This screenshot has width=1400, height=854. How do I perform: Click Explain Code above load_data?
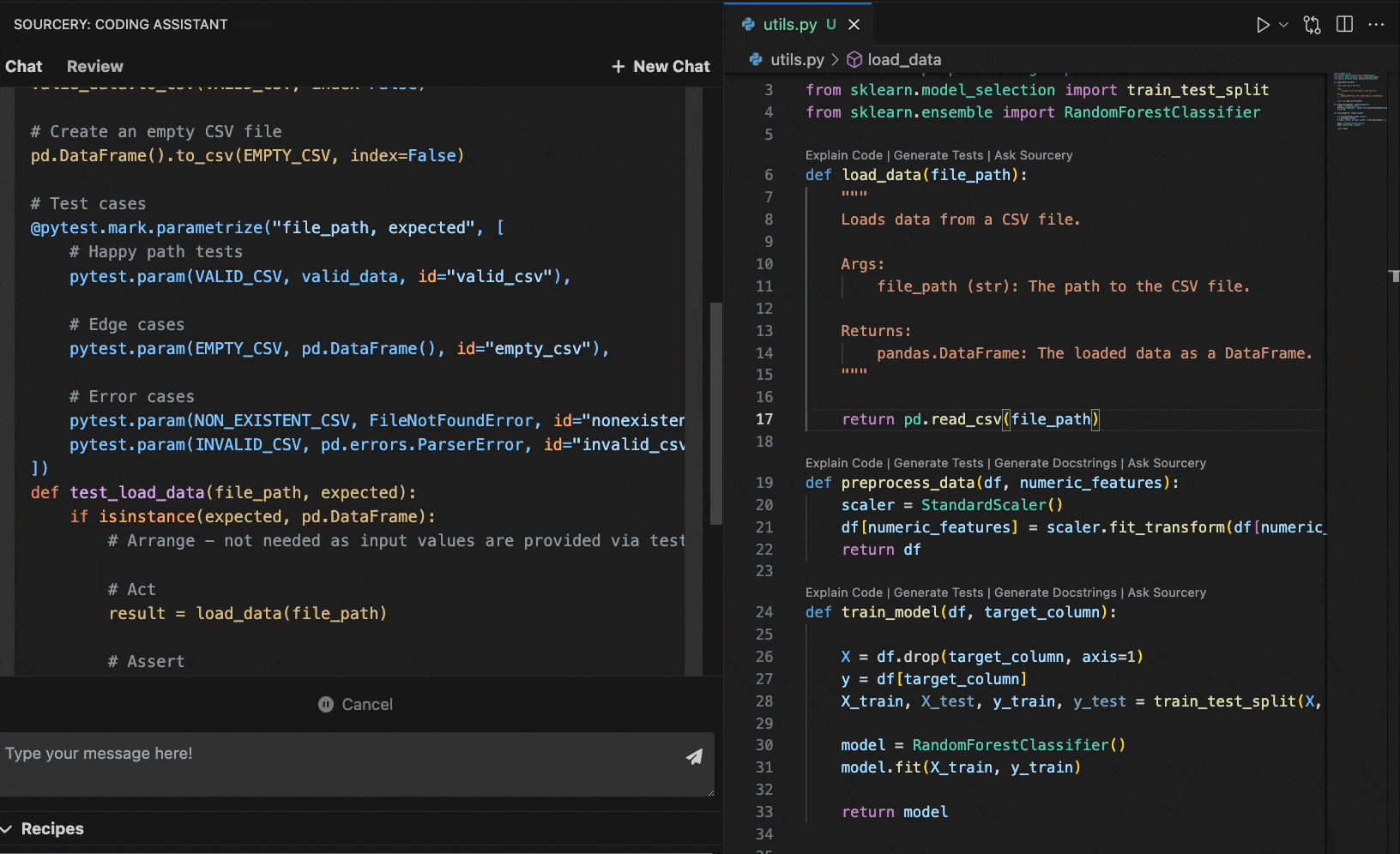click(x=843, y=155)
